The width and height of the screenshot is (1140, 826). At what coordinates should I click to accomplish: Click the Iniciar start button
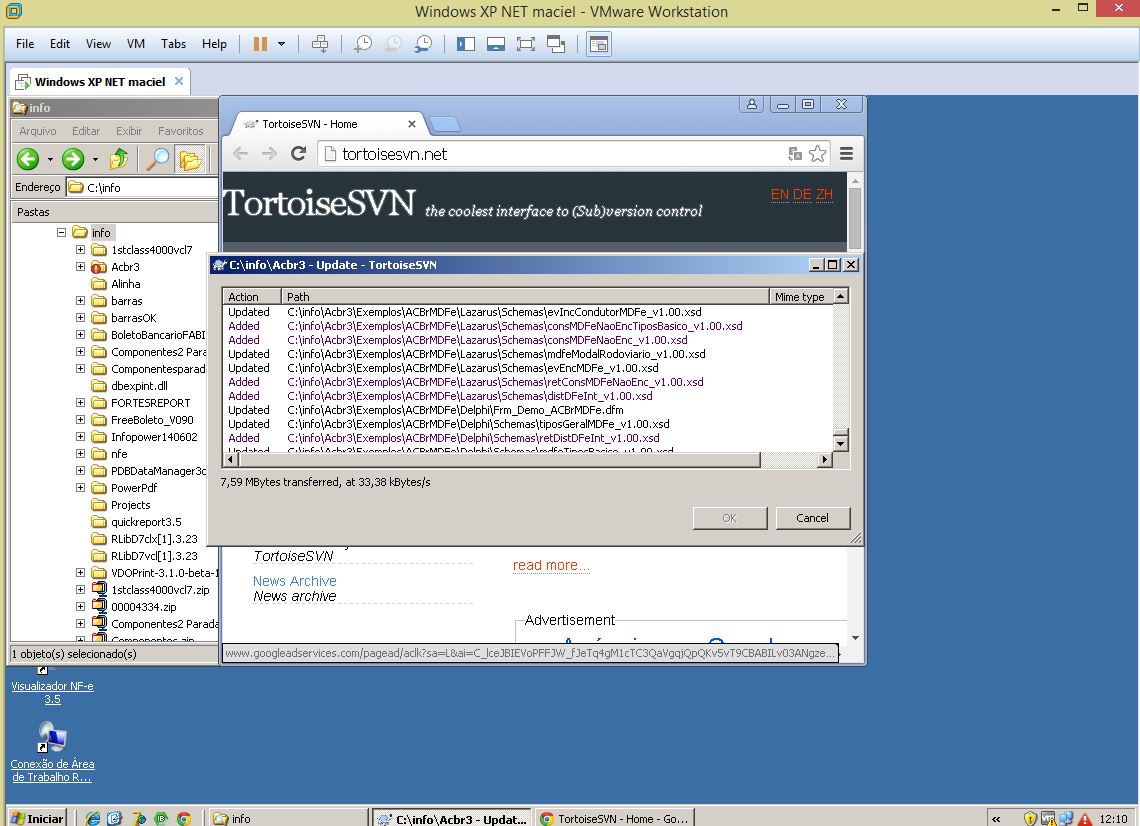pyautogui.click(x=37, y=818)
